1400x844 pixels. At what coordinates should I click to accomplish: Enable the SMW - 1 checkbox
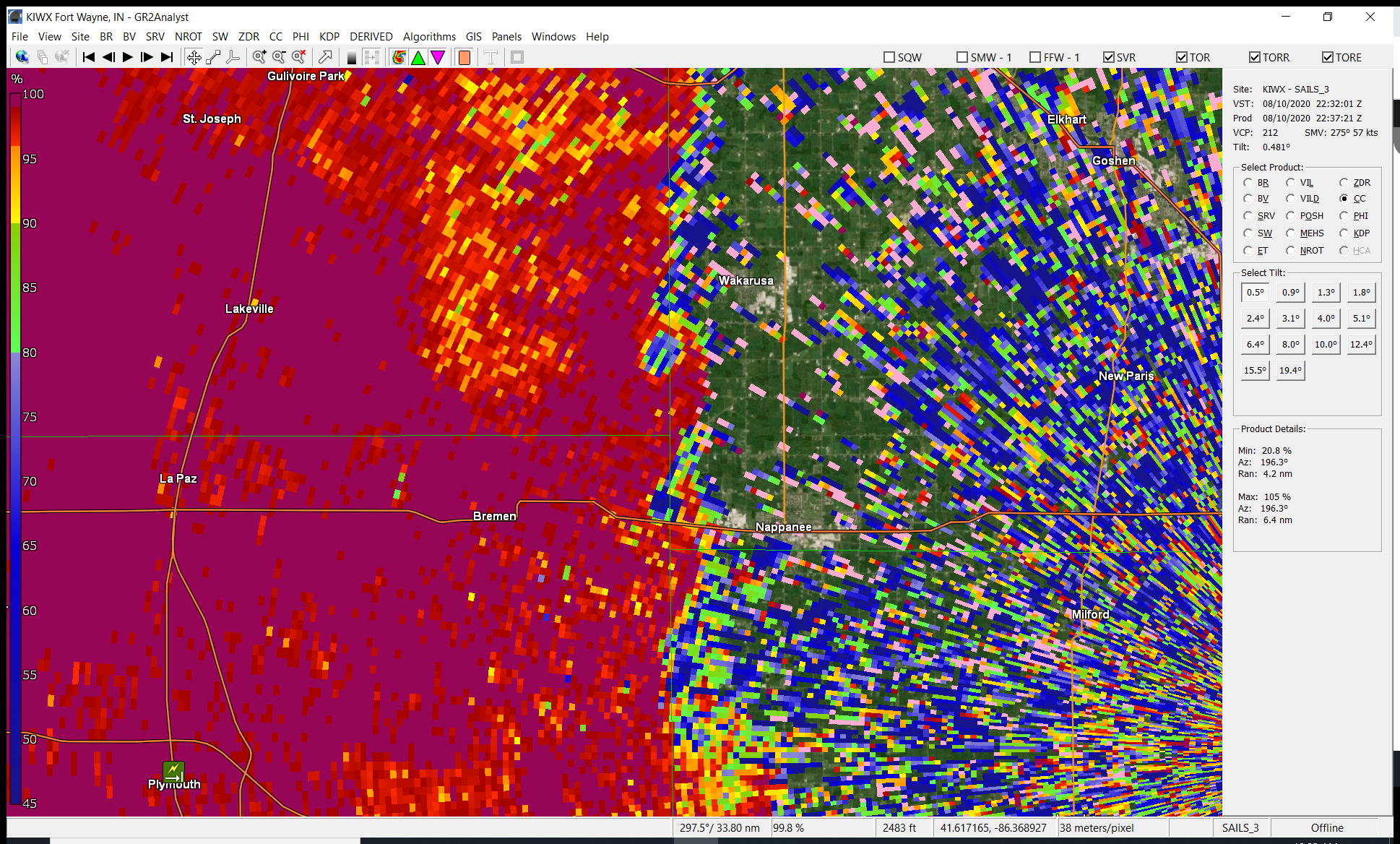[x=962, y=57]
